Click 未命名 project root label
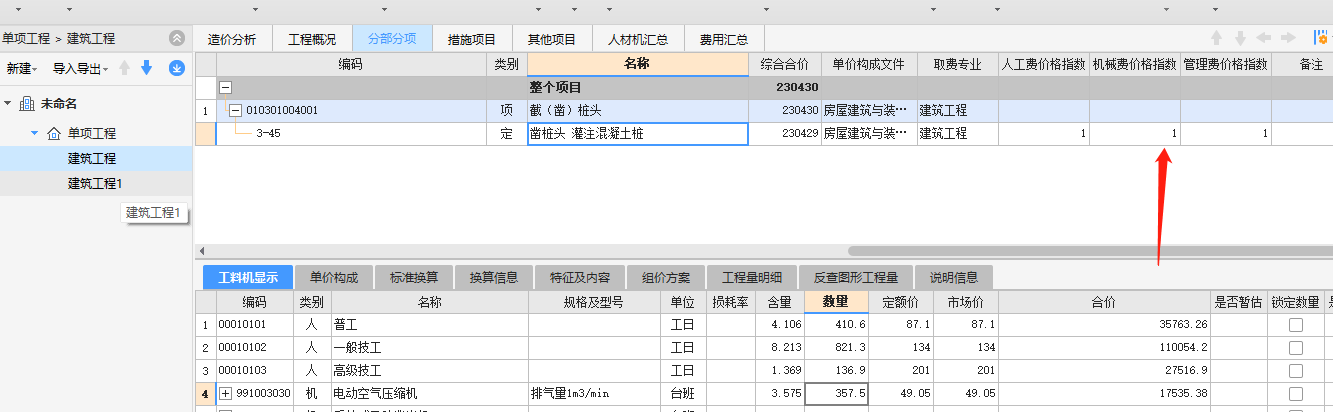The image size is (1333, 412). click(59, 104)
